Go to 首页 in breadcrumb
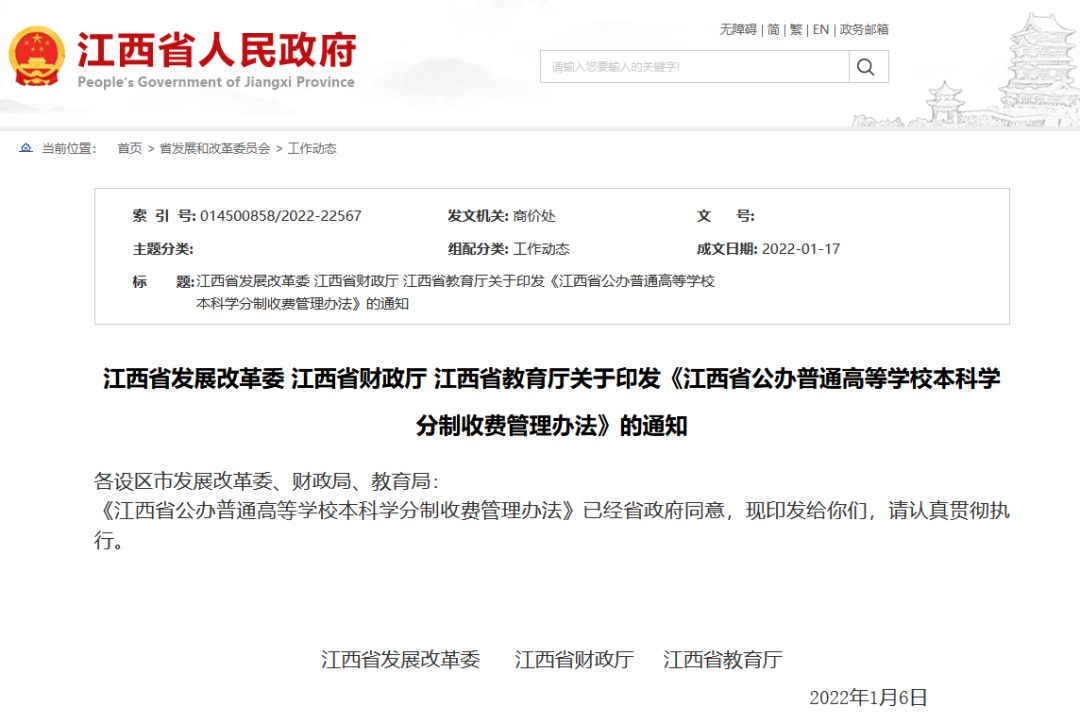Viewport: 1080px width, 723px height. tap(129, 148)
